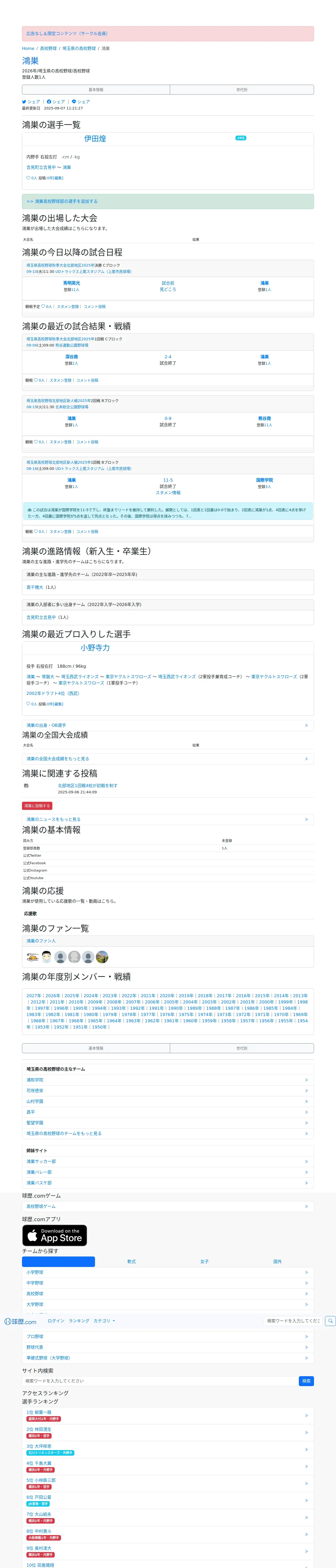
Task: Click the Twitter share icon
Action: tap(24, 102)
